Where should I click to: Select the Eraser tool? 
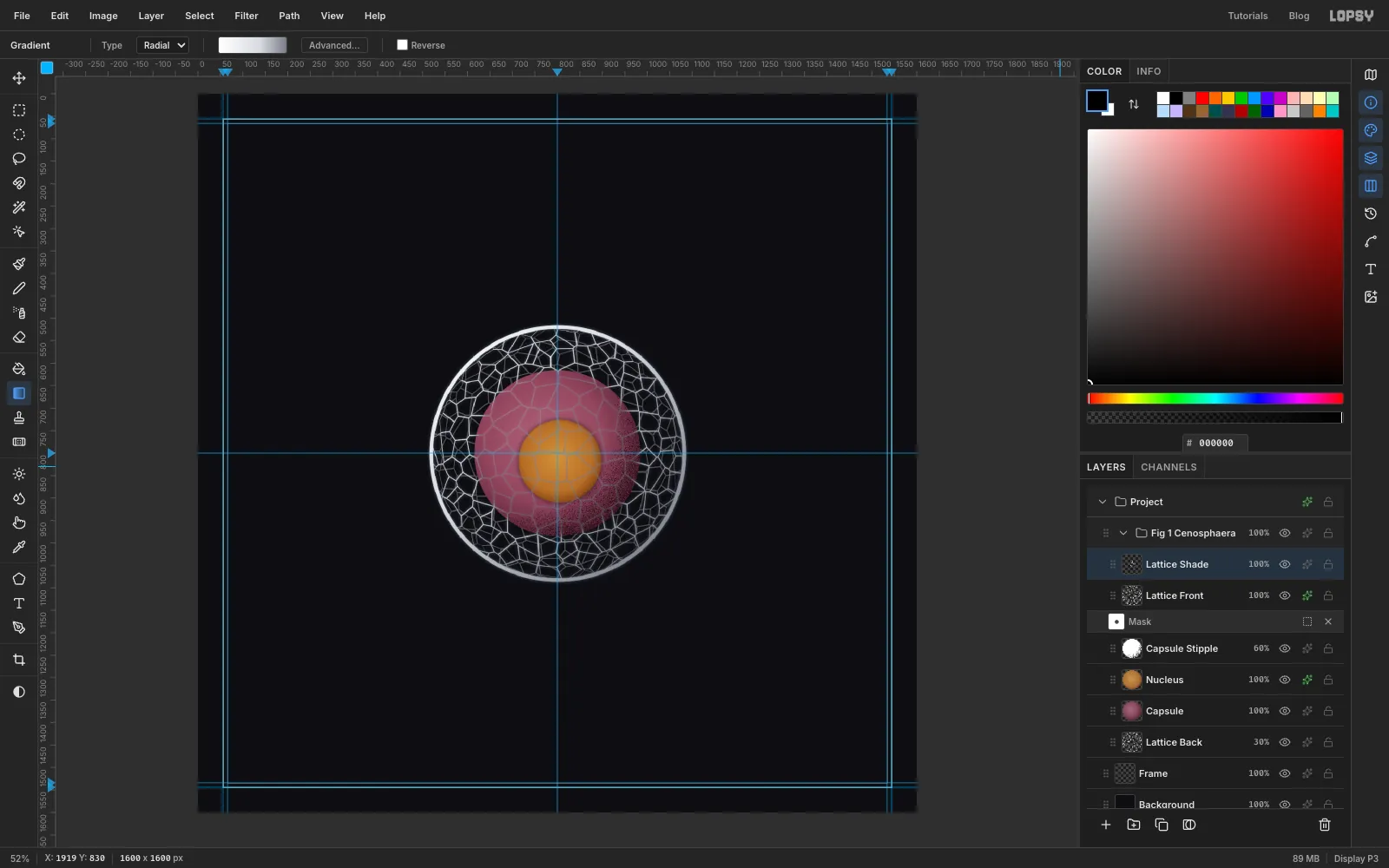pos(19,337)
